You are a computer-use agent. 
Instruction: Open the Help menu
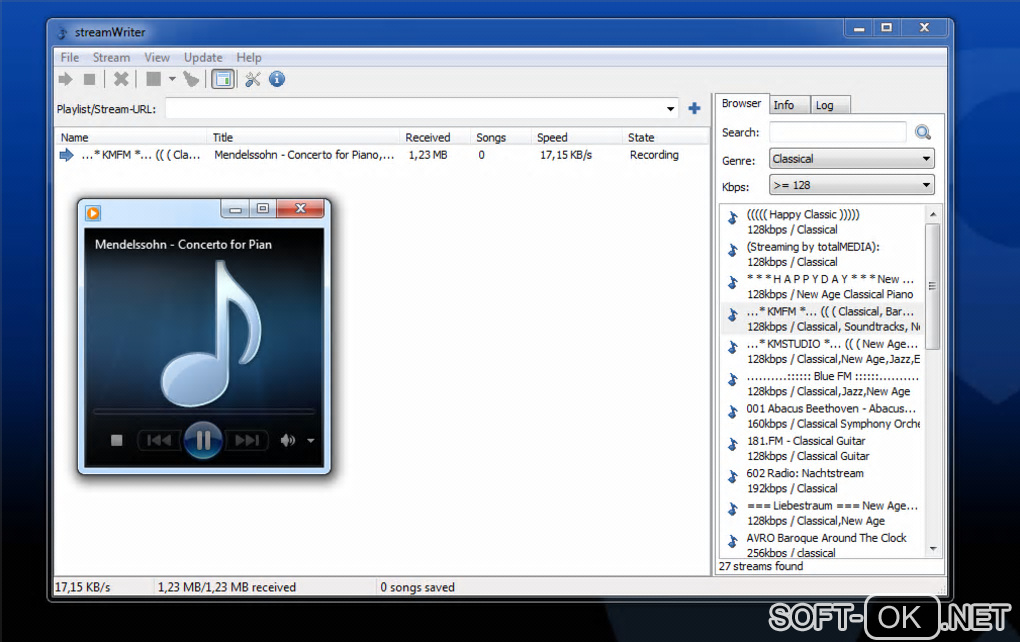click(248, 57)
